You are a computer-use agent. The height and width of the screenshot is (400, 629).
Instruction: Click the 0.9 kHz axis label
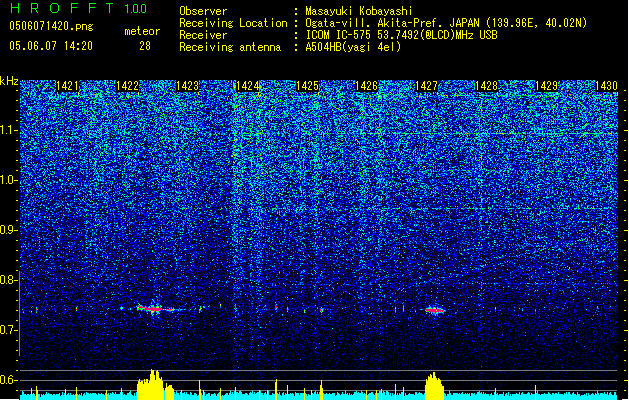[8, 230]
